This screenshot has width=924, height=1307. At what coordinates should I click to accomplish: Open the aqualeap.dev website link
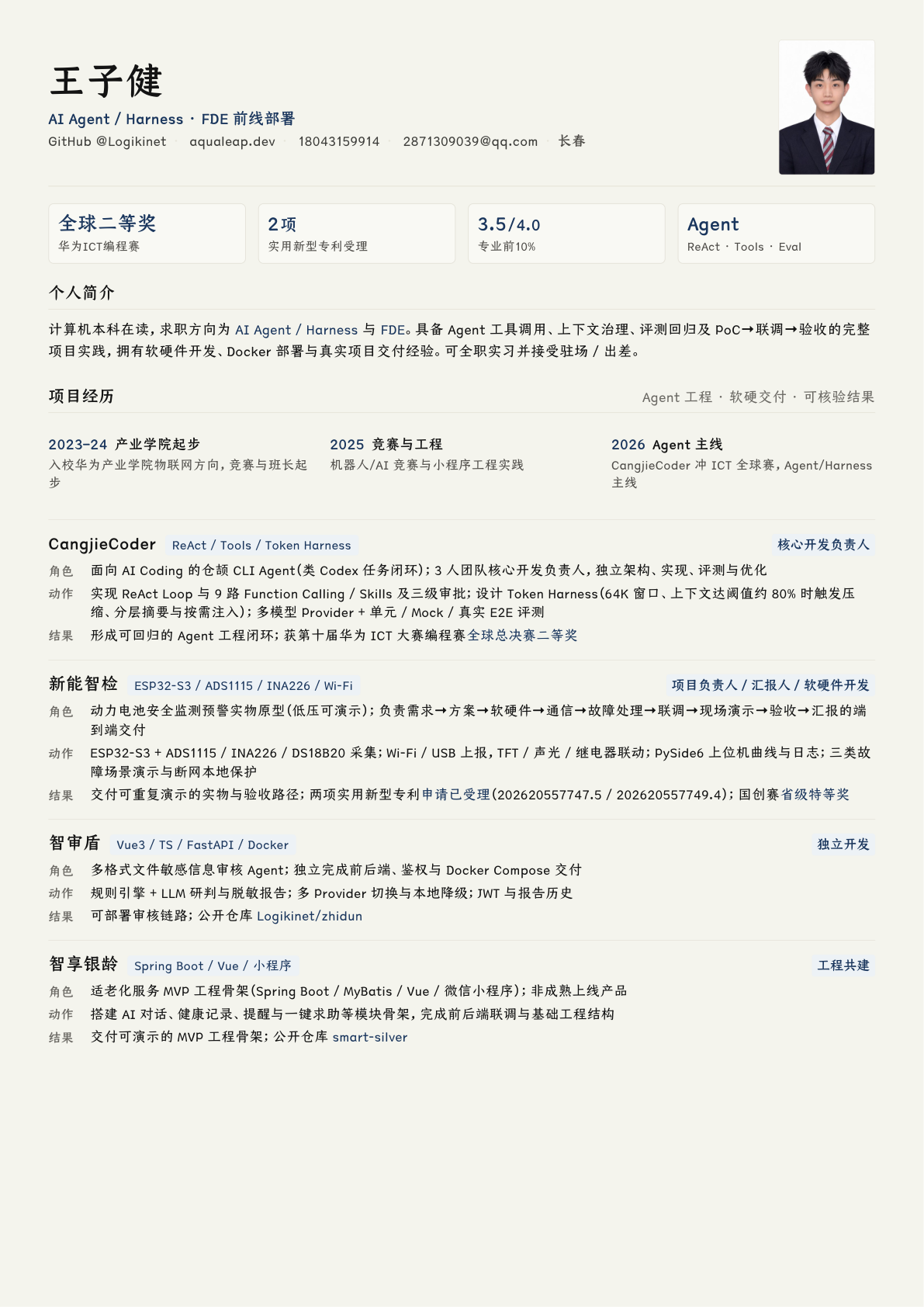pyautogui.click(x=232, y=141)
